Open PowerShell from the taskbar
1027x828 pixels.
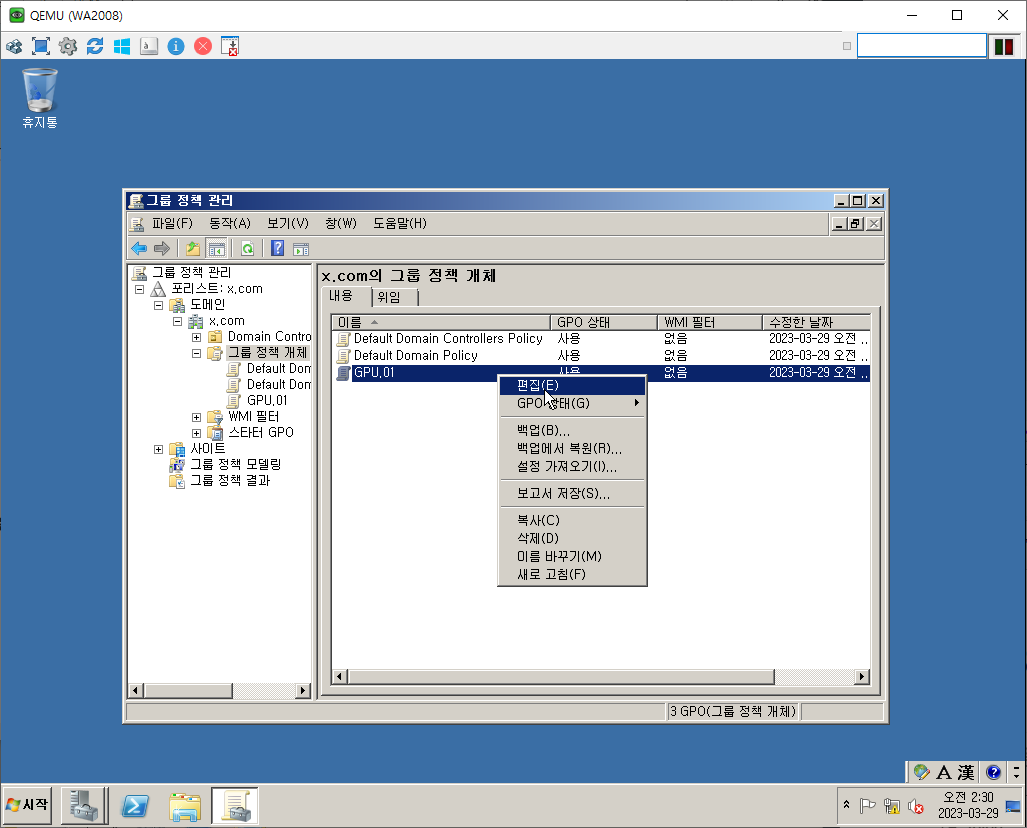coord(135,806)
